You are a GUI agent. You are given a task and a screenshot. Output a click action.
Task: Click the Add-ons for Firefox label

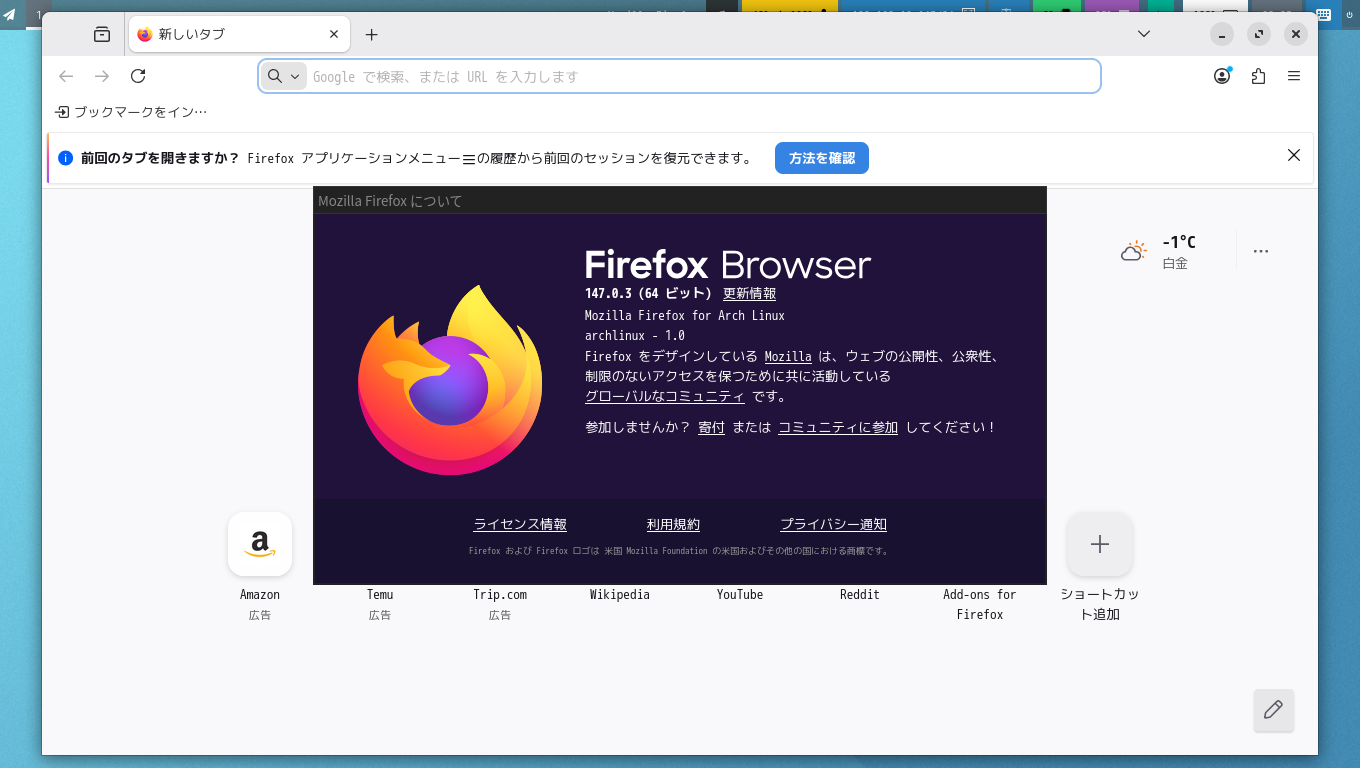point(980,604)
